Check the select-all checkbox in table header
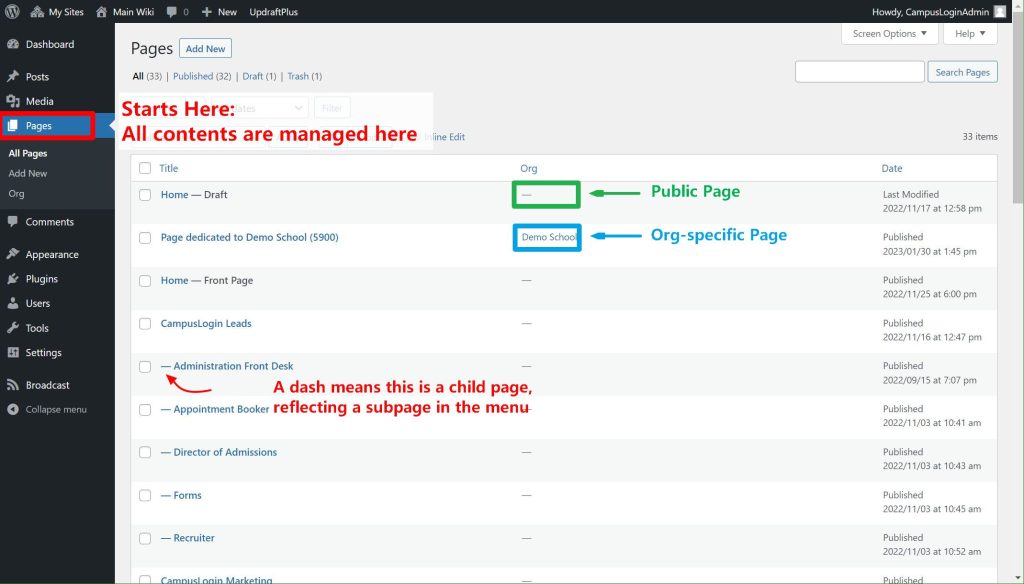Image resolution: width=1024 pixels, height=584 pixels. (145, 168)
